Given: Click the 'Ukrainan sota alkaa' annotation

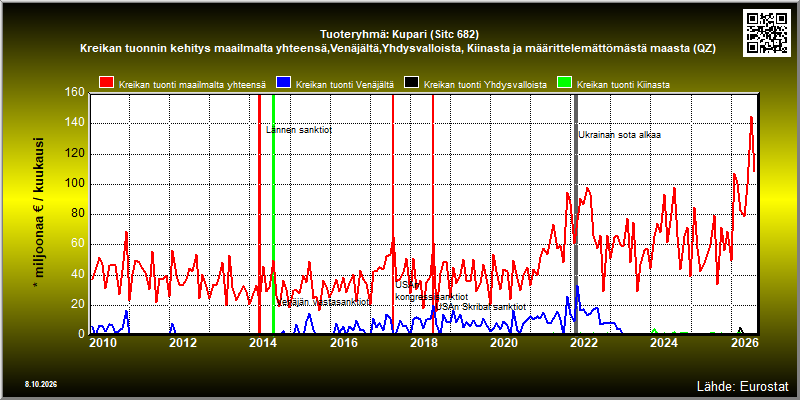Looking at the screenshot, I should [x=619, y=135].
